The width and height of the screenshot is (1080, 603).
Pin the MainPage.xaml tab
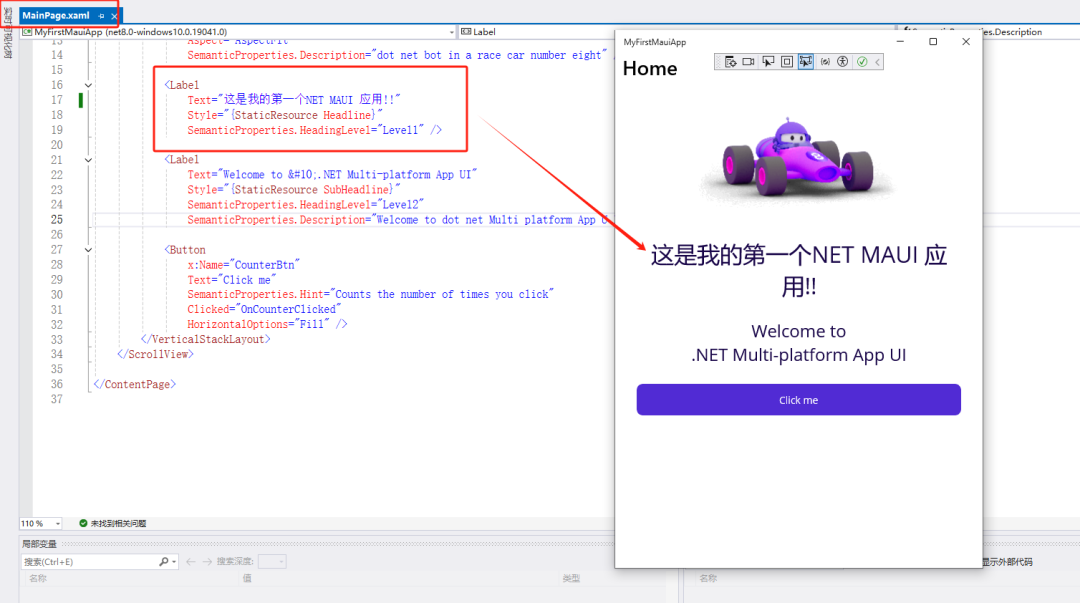pos(101,16)
